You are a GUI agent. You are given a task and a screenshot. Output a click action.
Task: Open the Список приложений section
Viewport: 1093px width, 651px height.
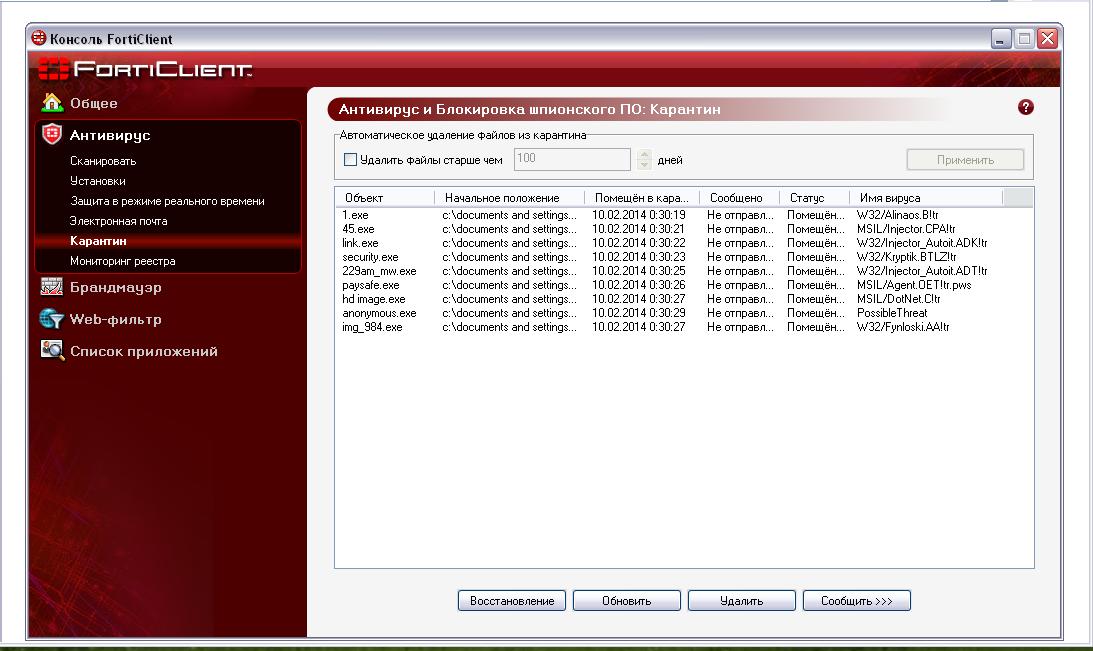click(x=144, y=351)
